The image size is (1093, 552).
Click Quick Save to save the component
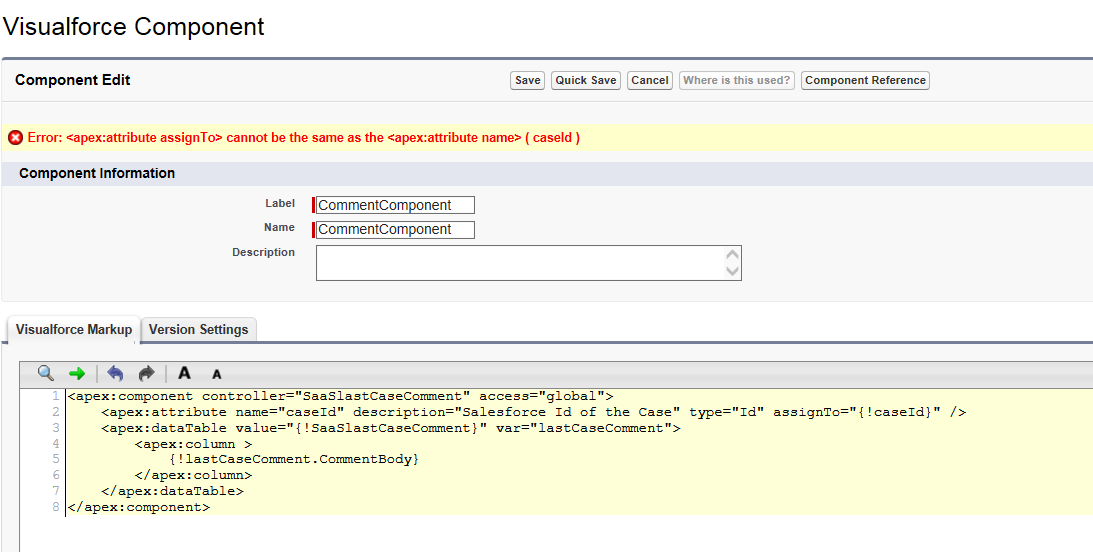[586, 80]
